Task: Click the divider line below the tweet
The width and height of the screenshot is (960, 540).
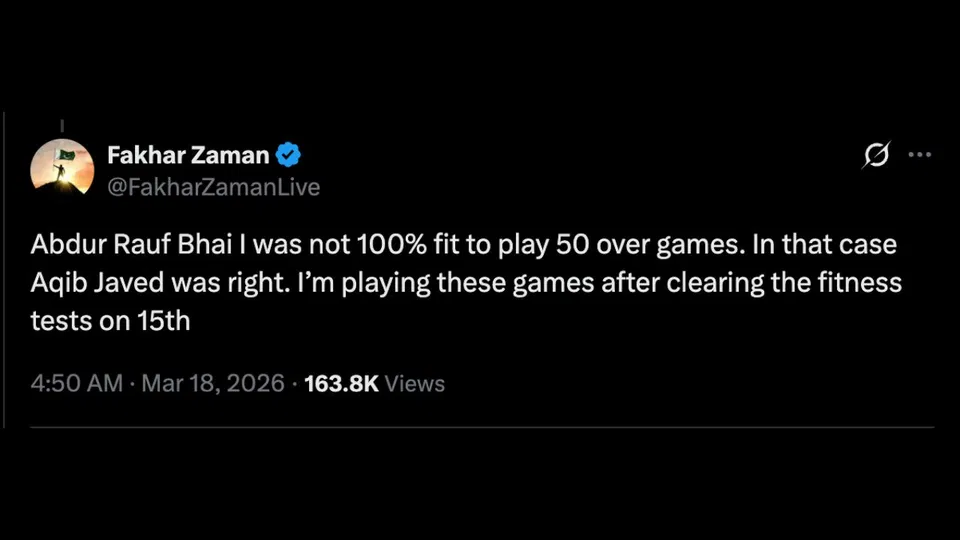Action: coord(480,428)
